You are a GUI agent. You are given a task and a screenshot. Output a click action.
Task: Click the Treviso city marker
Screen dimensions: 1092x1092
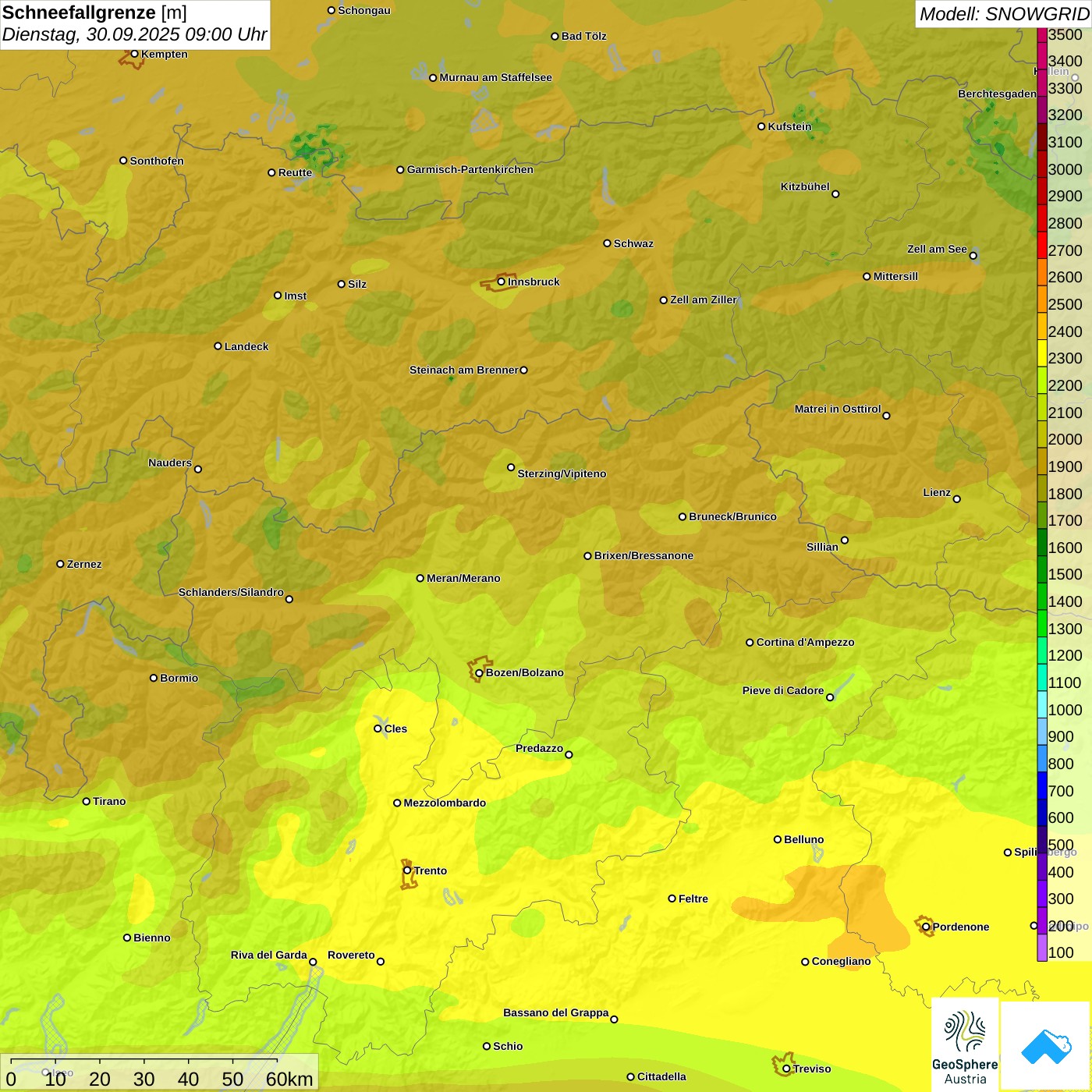pyautogui.click(x=786, y=1069)
